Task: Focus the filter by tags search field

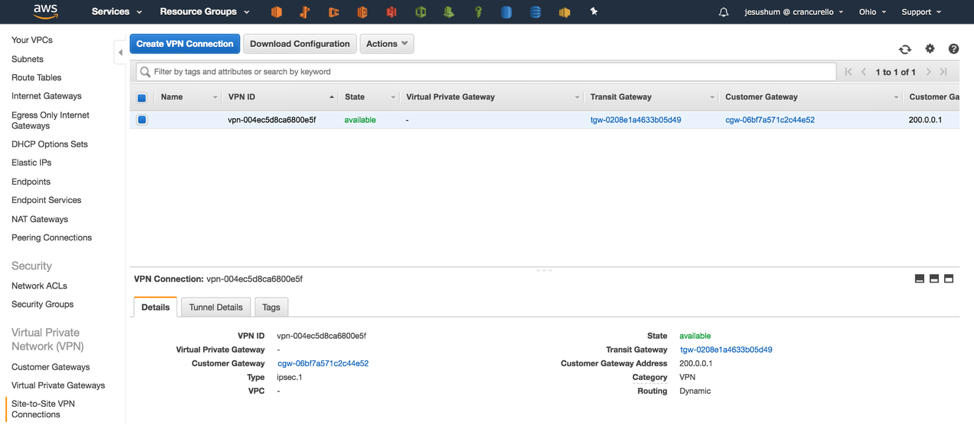Action: (486, 72)
